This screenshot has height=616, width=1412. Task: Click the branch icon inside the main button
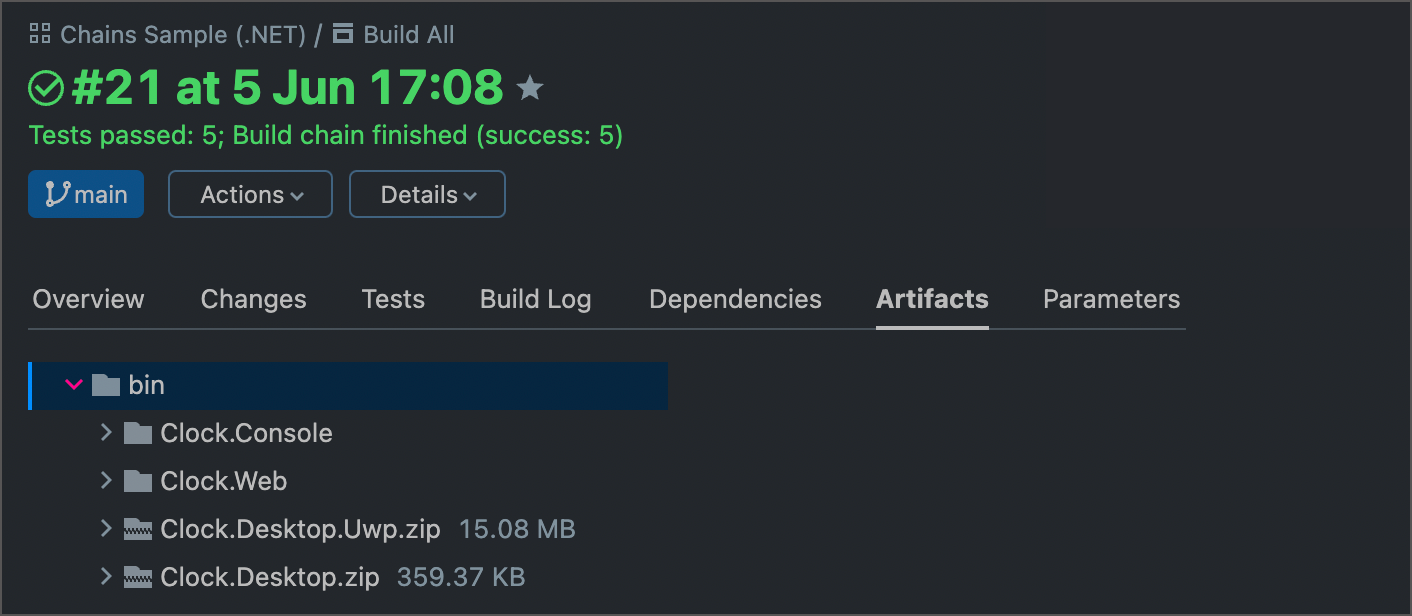click(x=60, y=194)
